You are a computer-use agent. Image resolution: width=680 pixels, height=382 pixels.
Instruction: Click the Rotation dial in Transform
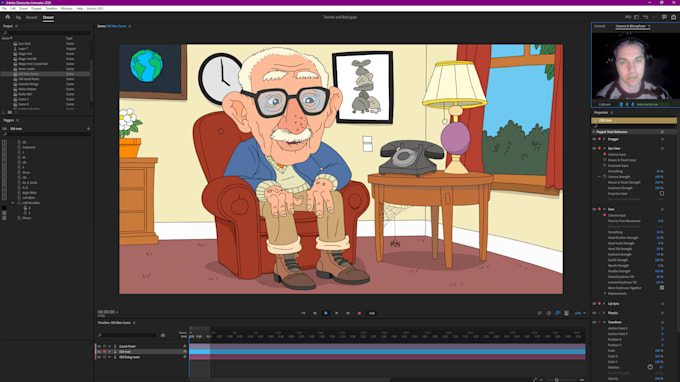(x=650, y=367)
